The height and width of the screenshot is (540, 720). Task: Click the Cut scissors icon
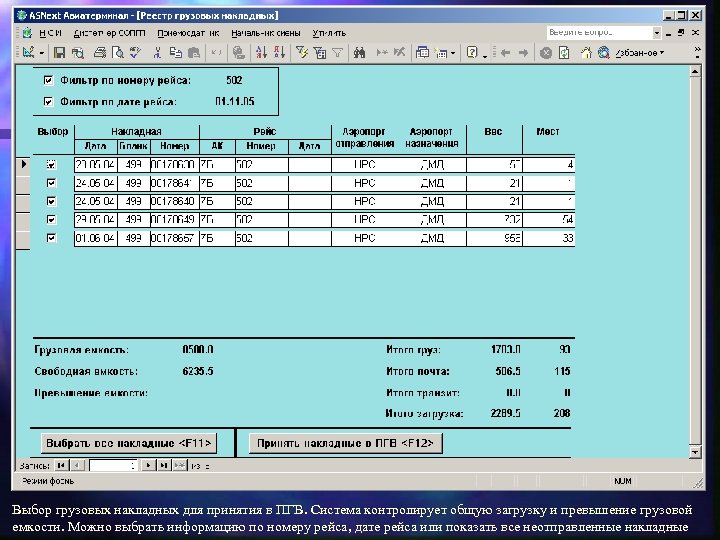(157, 53)
